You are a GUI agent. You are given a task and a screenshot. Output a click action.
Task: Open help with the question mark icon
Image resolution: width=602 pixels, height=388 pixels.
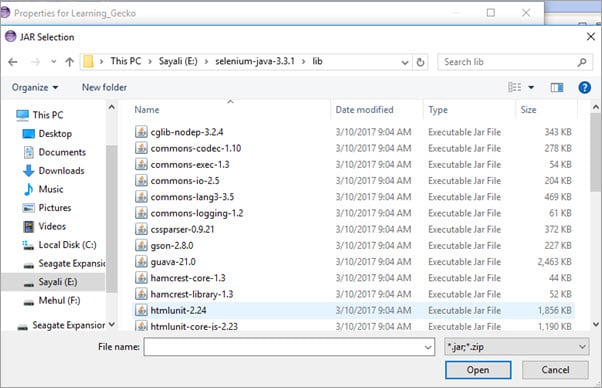pos(584,88)
